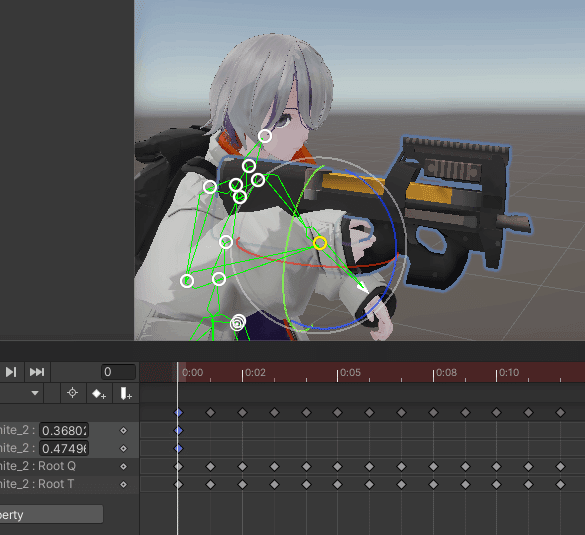This screenshot has height=535, width=585.
Task: Click the yellow selected bone handle on the arm
Action: (320, 243)
